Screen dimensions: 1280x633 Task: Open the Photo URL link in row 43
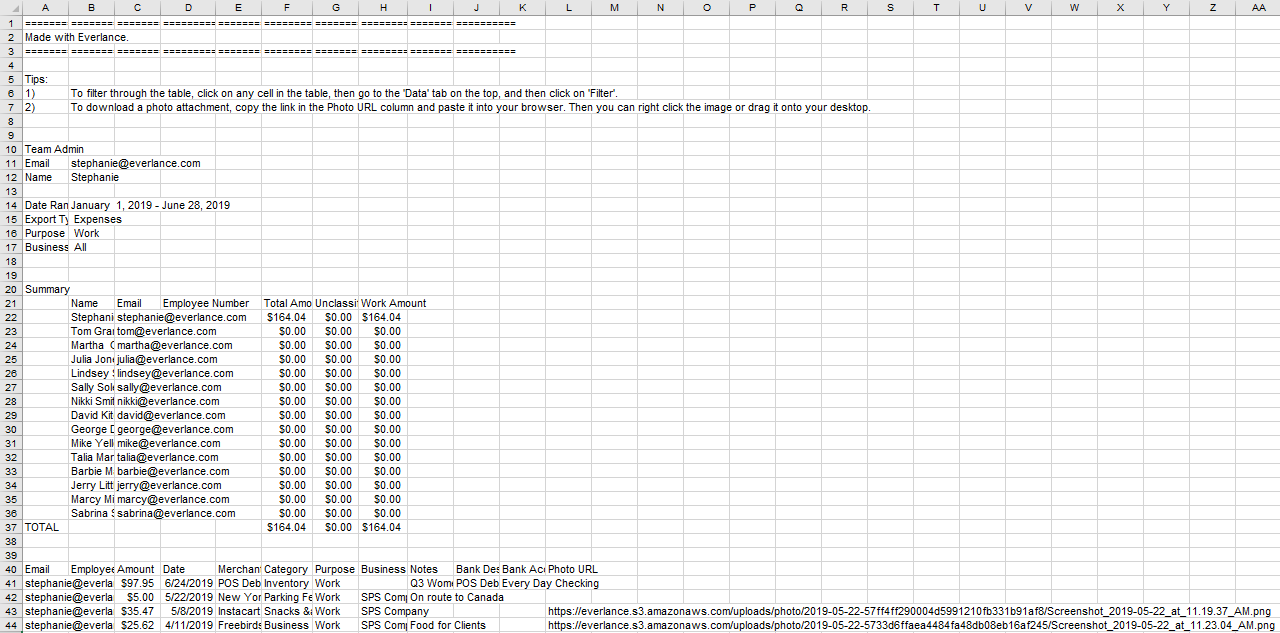[x=910, y=611]
